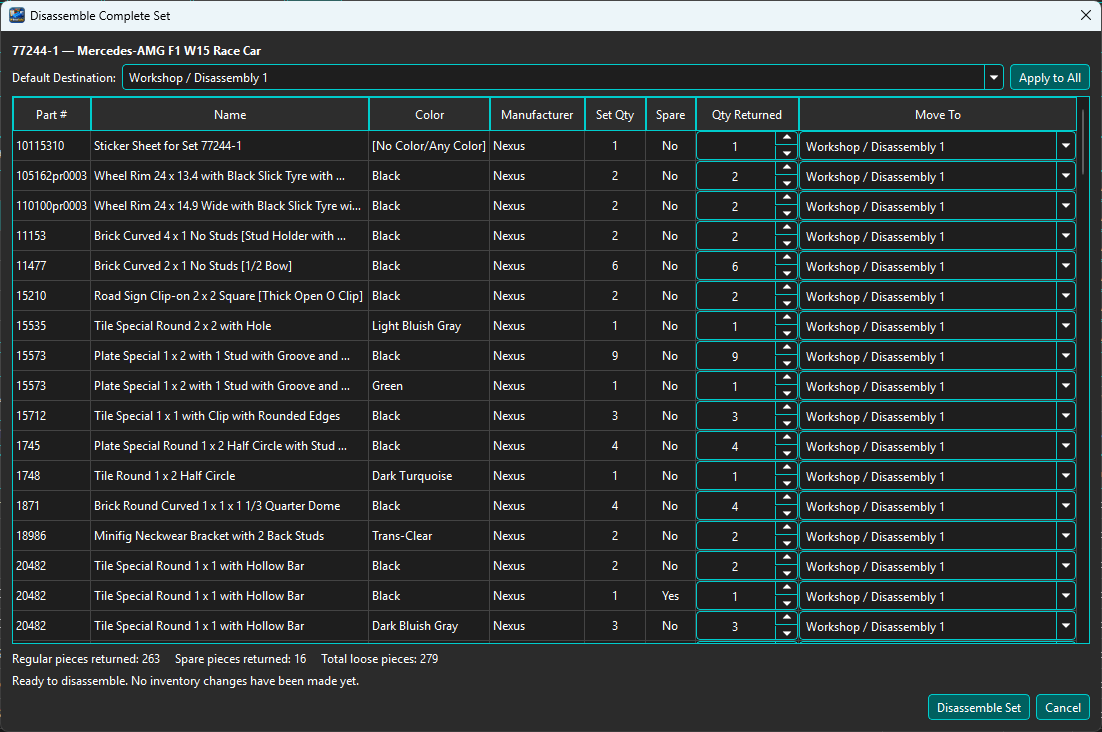Increase quantity for Road Sign Clip-on row
This screenshot has width=1102, height=732.
pos(786,289)
